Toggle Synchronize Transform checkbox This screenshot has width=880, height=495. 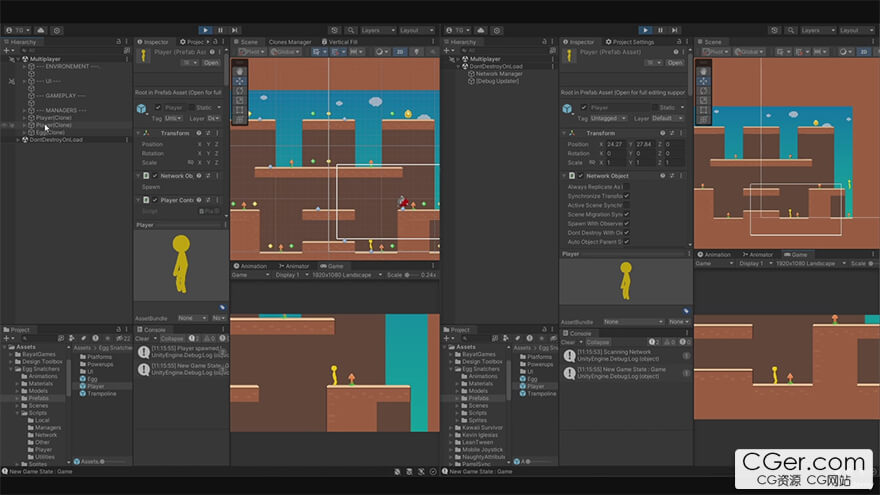[x=626, y=196]
